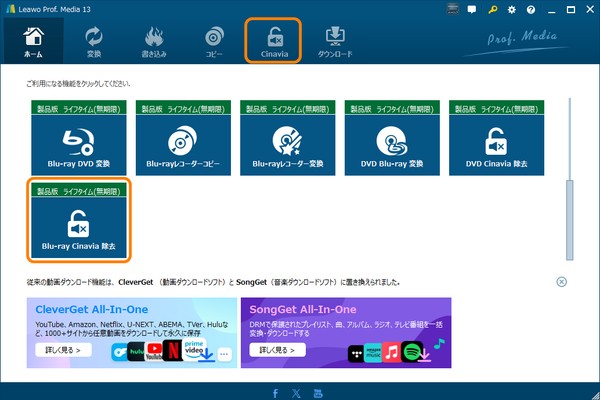
Task: Open the CleverGet All-In-One heading link
Action: (91, 309)
